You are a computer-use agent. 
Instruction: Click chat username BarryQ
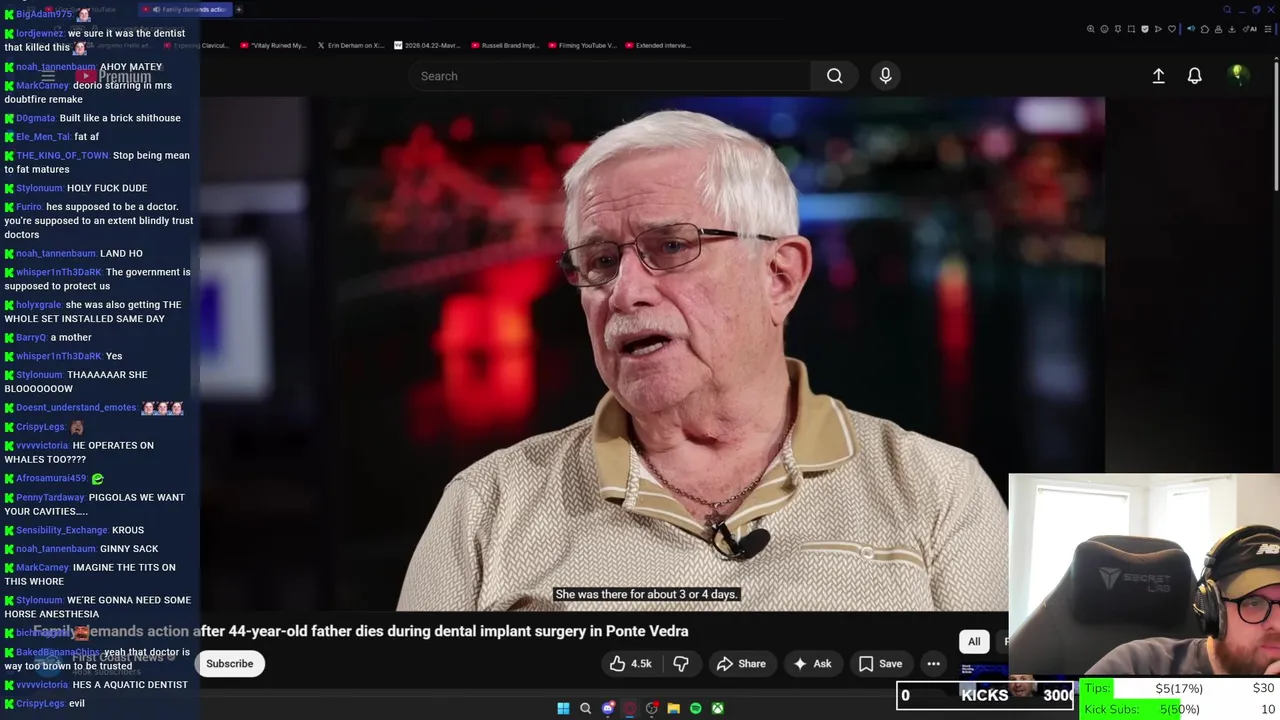click(x=32, y=338)
